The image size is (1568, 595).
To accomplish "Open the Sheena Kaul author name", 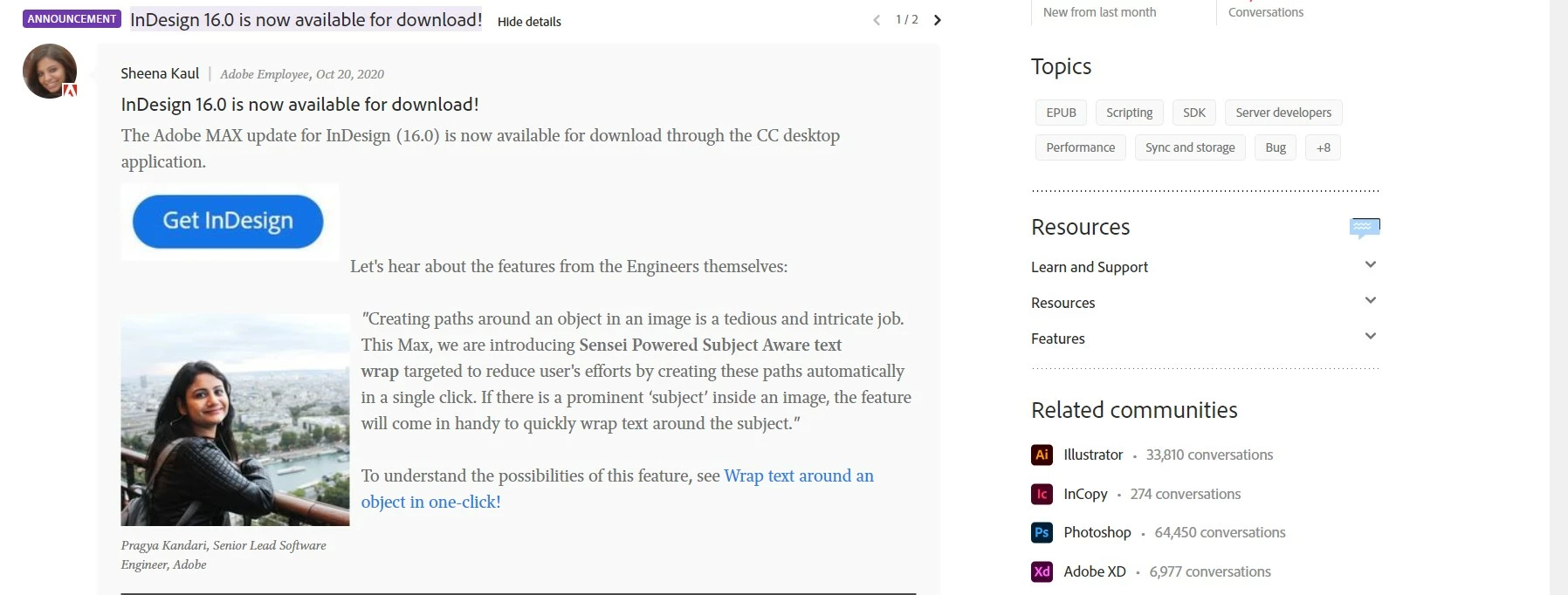I will click(x=160, y=73).
